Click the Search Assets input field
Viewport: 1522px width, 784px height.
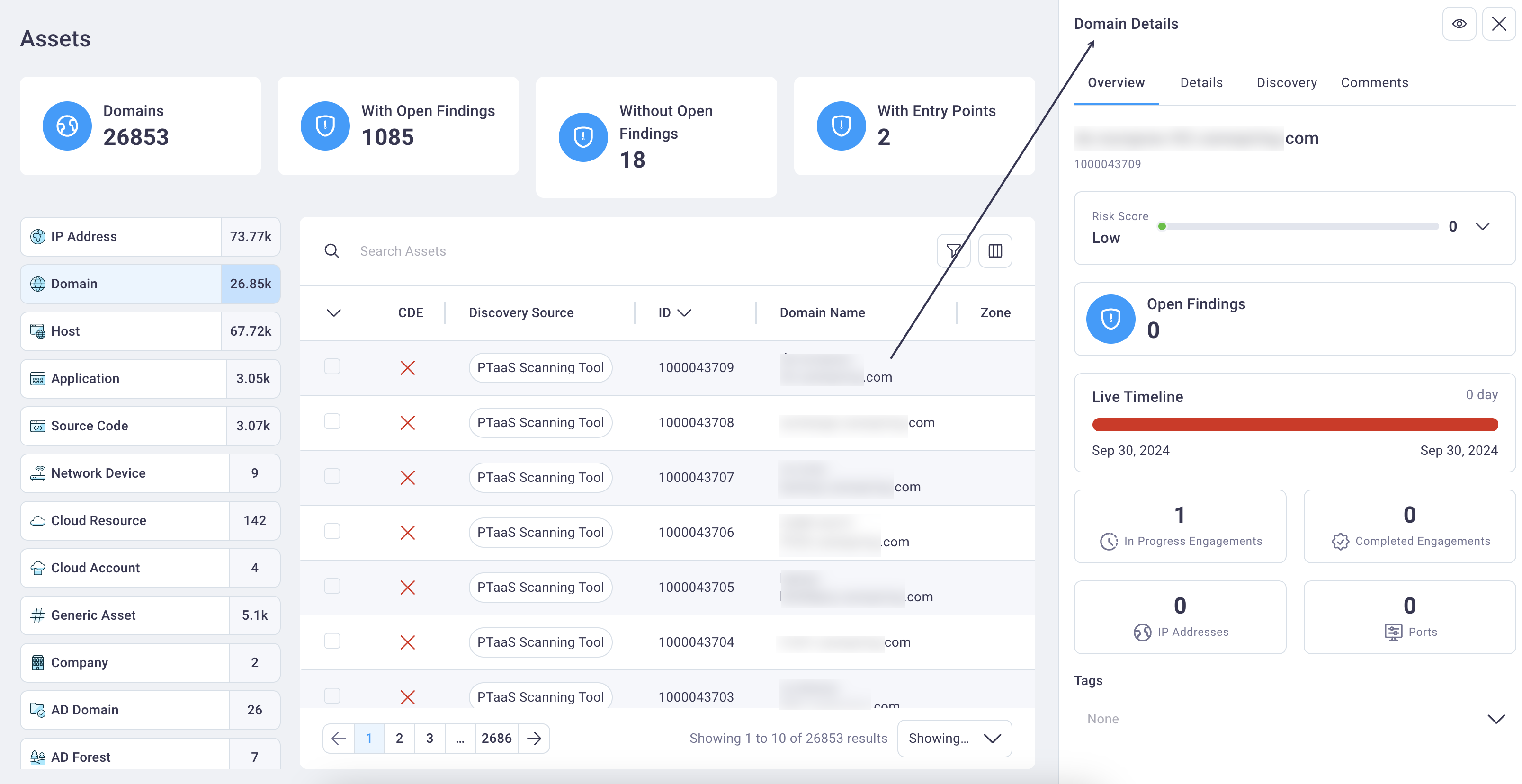[640, 251]
